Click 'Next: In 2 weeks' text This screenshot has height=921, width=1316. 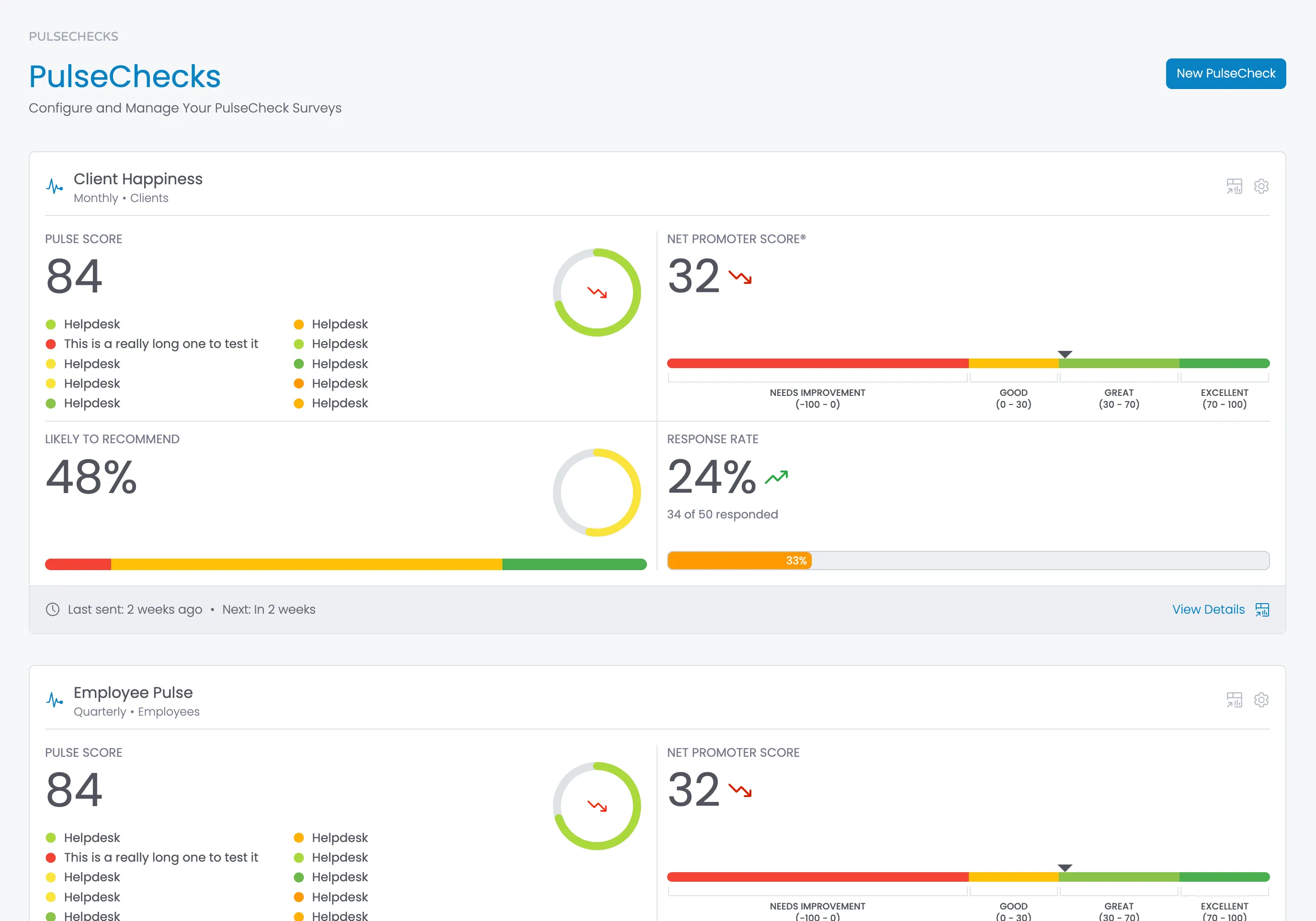pyautogui.click(x=269, y=609)
